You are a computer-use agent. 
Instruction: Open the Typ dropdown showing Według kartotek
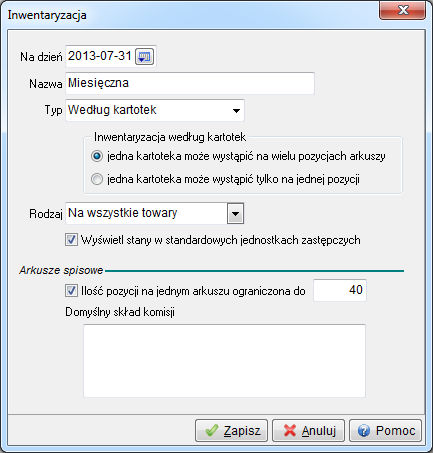[x=155, y=110]
